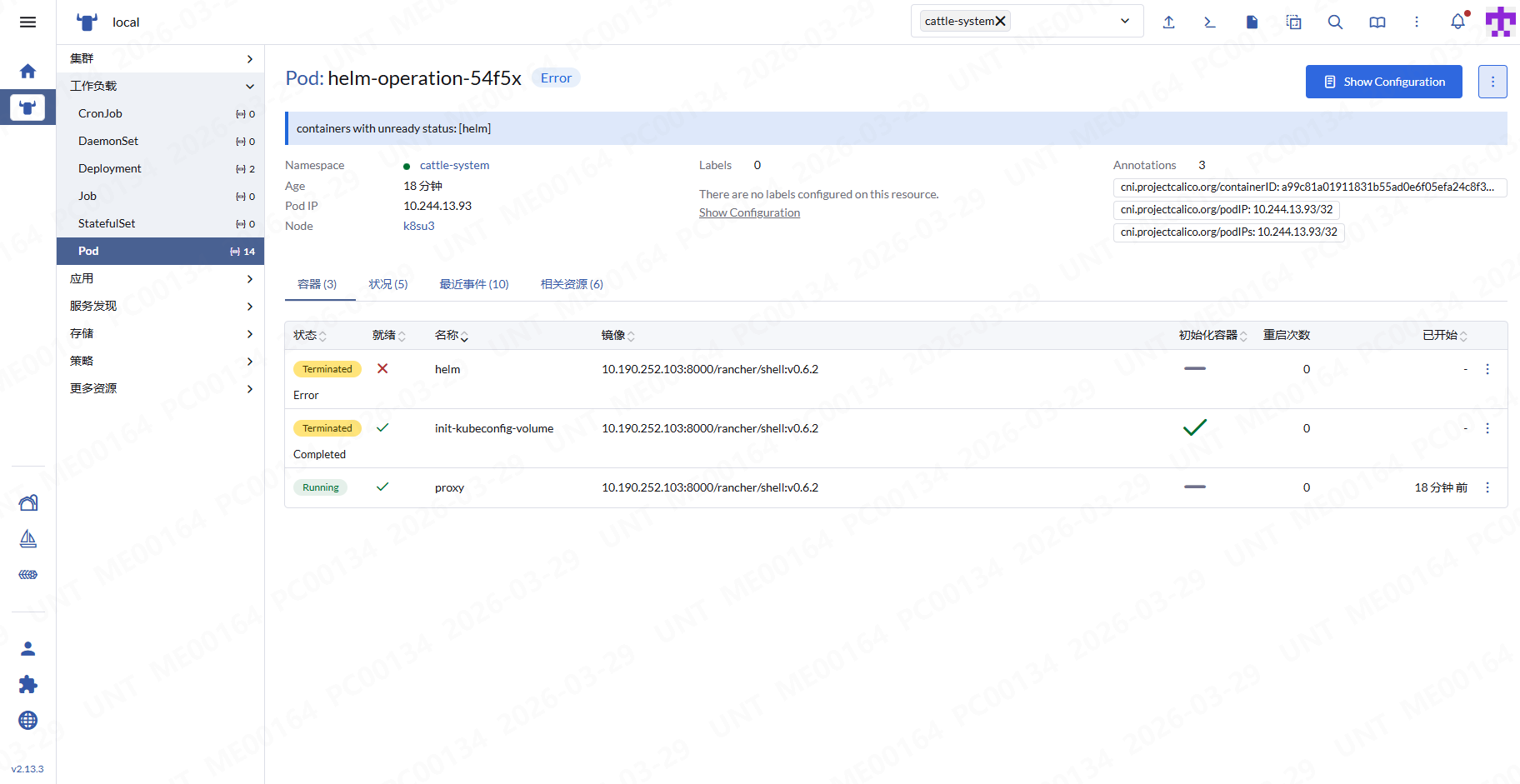Image resolution: width=1520 pixels, height=784 pixels.
Task: Open the cattle-system namespace link
Action: coord(454,166)
